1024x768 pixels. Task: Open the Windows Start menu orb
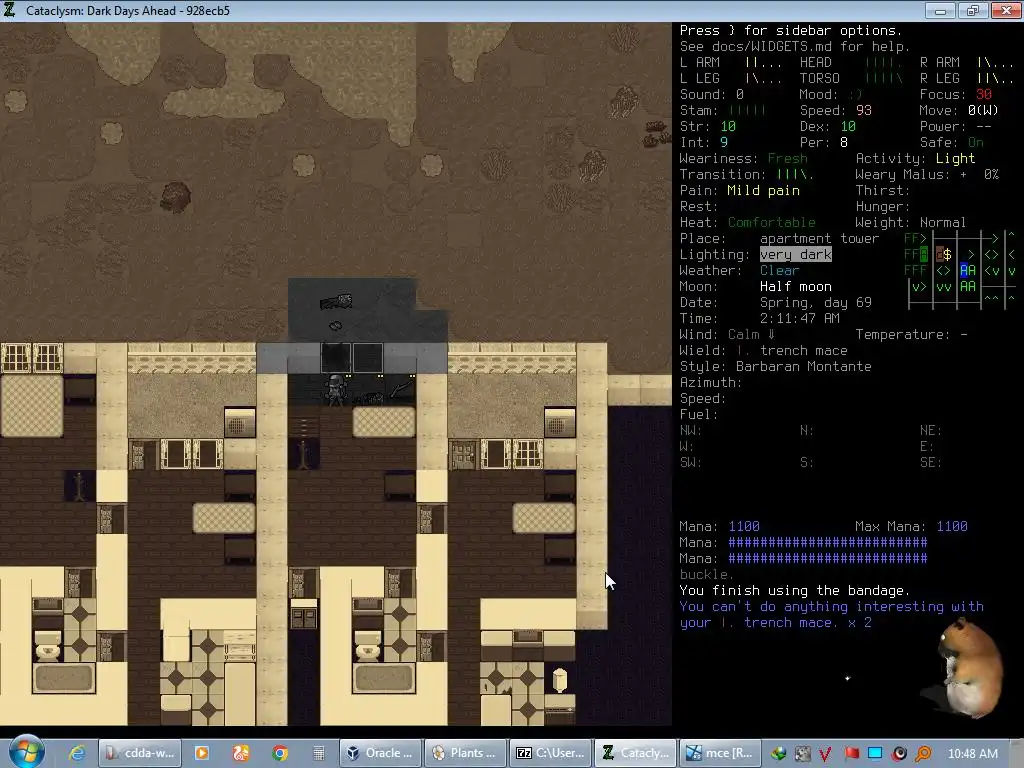click(x=26, y=752)
